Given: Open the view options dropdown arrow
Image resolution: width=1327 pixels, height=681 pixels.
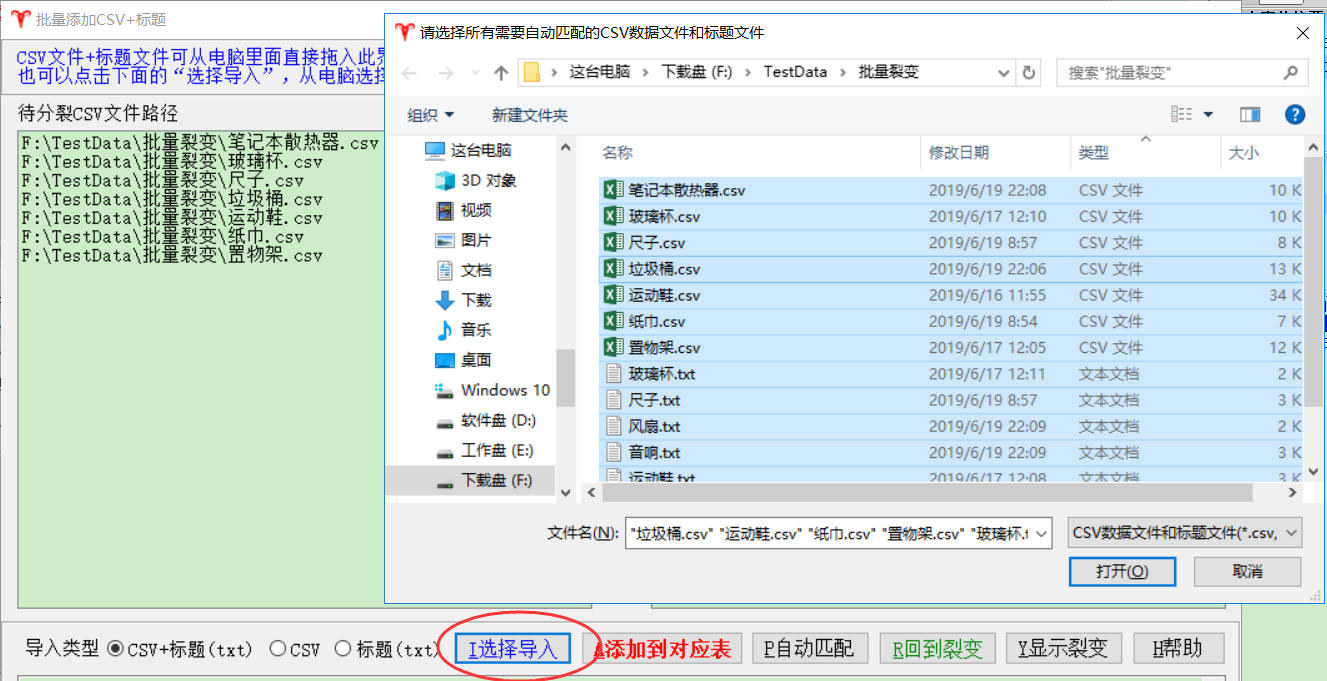Looking at the screenshot, I should (x=1208, y=115).
